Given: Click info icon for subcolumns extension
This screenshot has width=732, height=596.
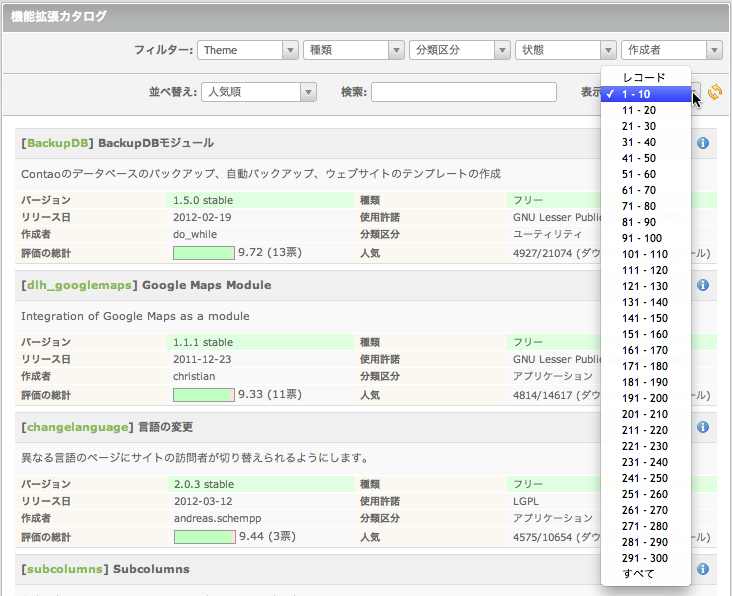Looking at the screenshot, I should pyautogui.click(x=703, y=569).
